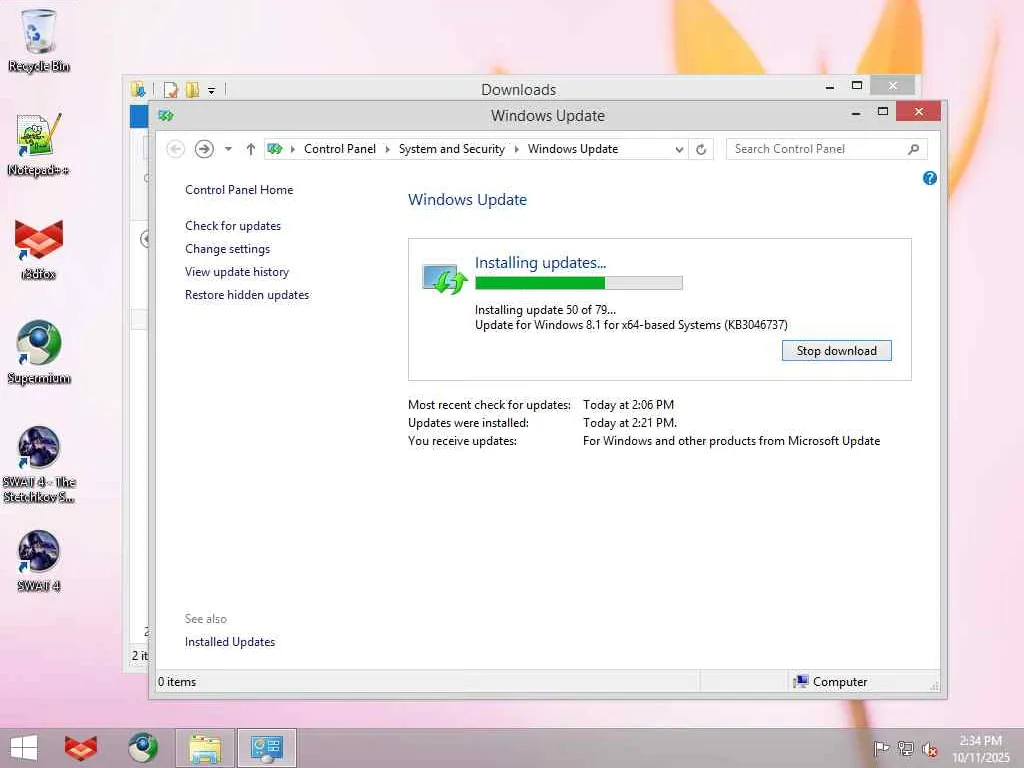
Task: Launch the SWAT 4 desktop shortcut
Action: tap(39, 561)
